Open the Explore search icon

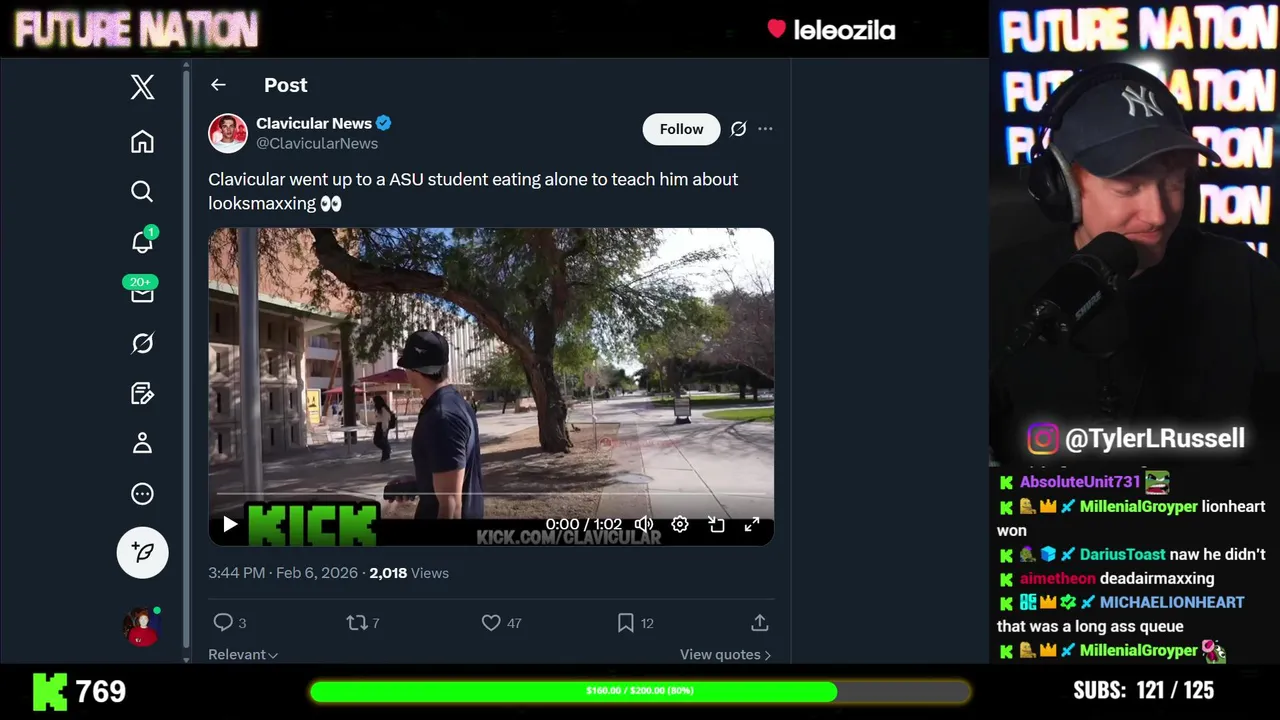[142, 191]
